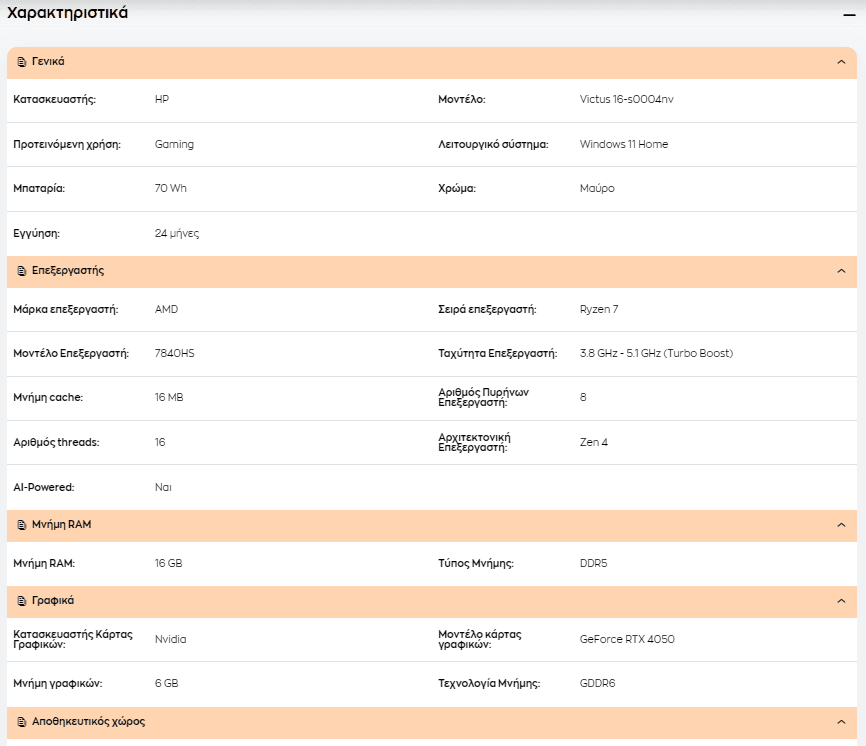Click the Κατασκευαστής label

pyautogui.click(x=55, y=99)
